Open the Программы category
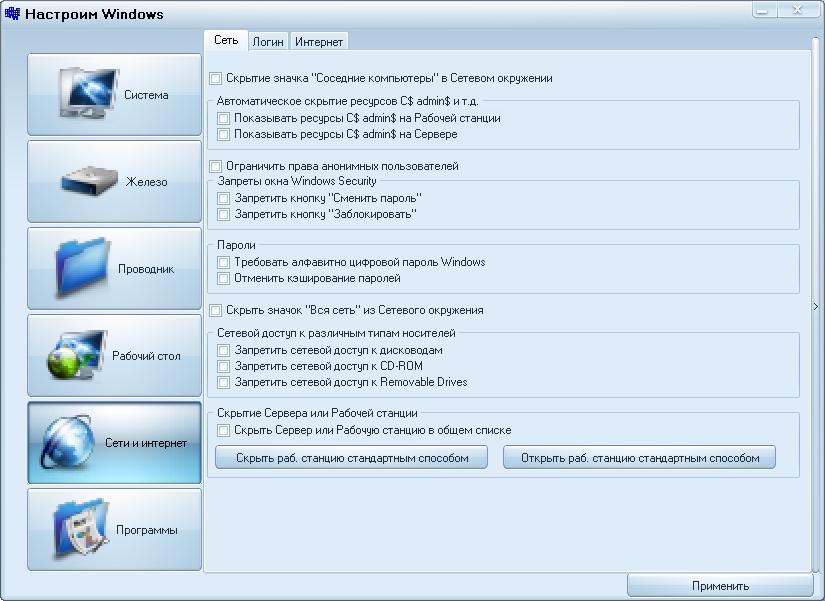This screenshot has height=601, width=825. pos(114,529)
